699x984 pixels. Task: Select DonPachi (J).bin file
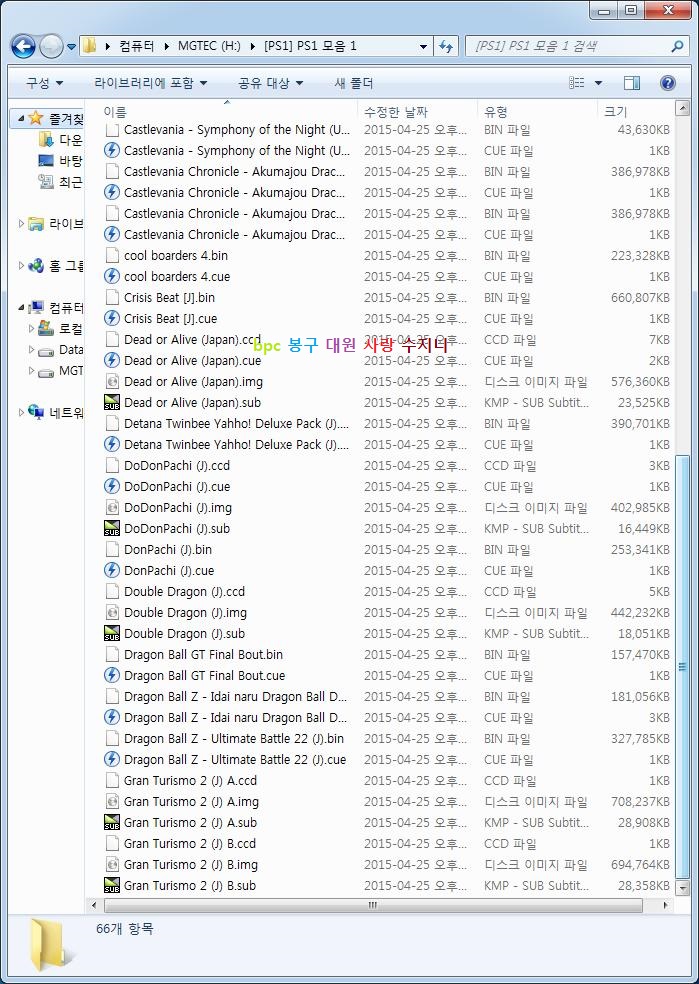click(x=168, y=549)
